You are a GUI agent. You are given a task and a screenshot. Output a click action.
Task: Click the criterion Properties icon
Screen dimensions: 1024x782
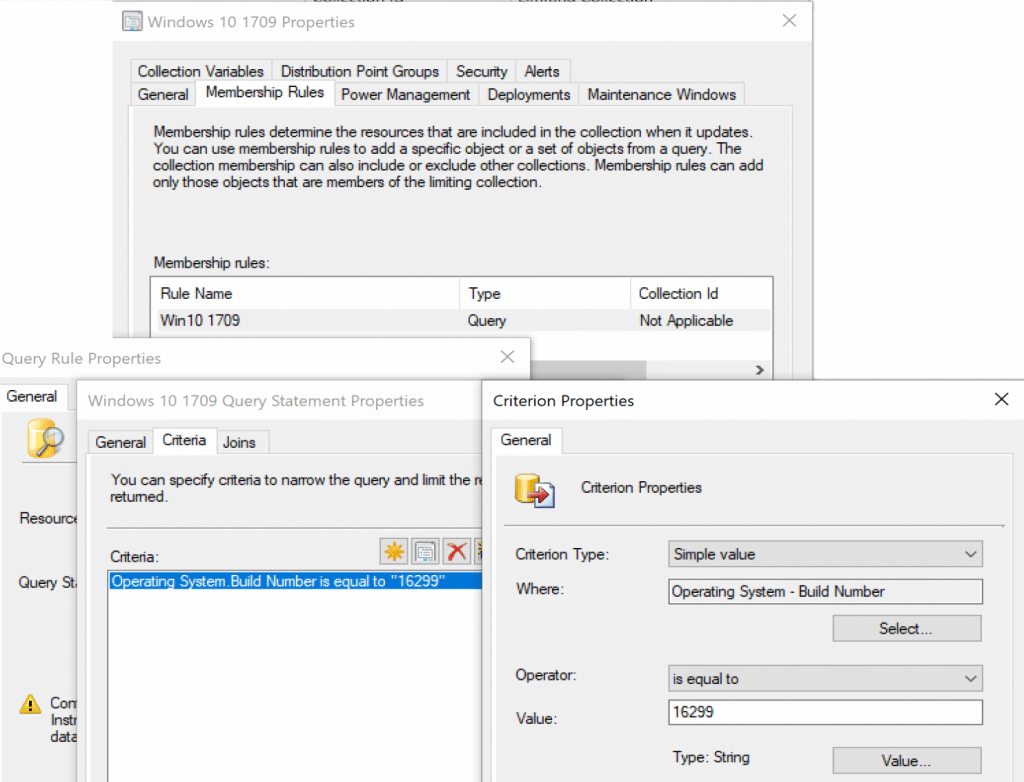(426, 551)
